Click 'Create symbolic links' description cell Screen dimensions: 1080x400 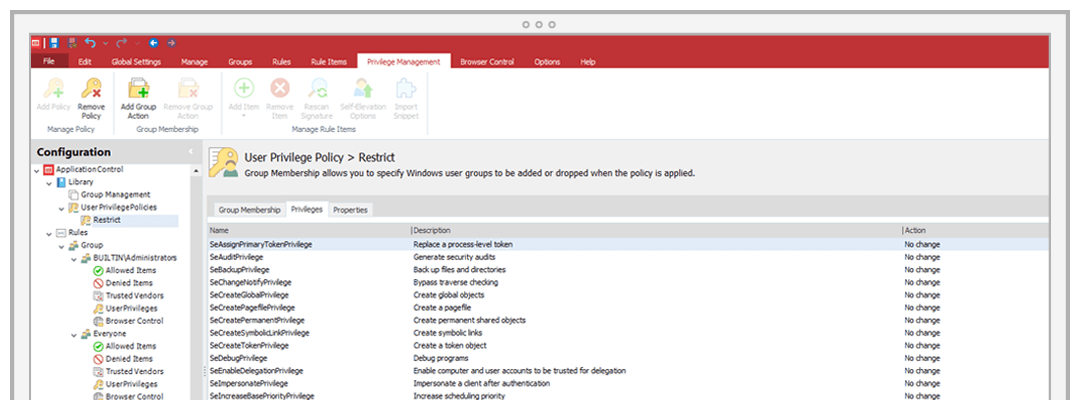click(446, 333)
